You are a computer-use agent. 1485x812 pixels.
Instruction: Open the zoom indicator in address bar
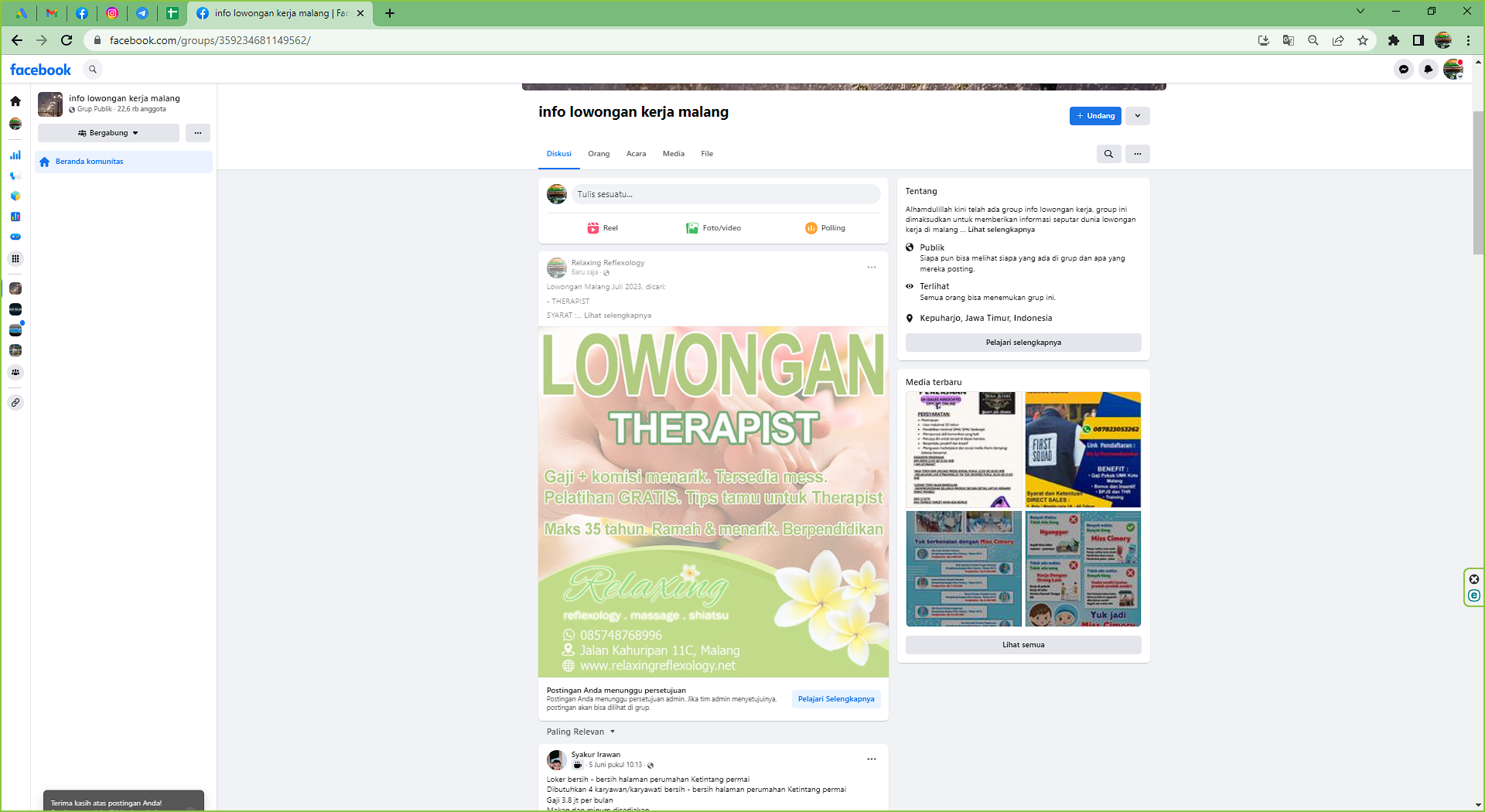(x=1313, y=40)
